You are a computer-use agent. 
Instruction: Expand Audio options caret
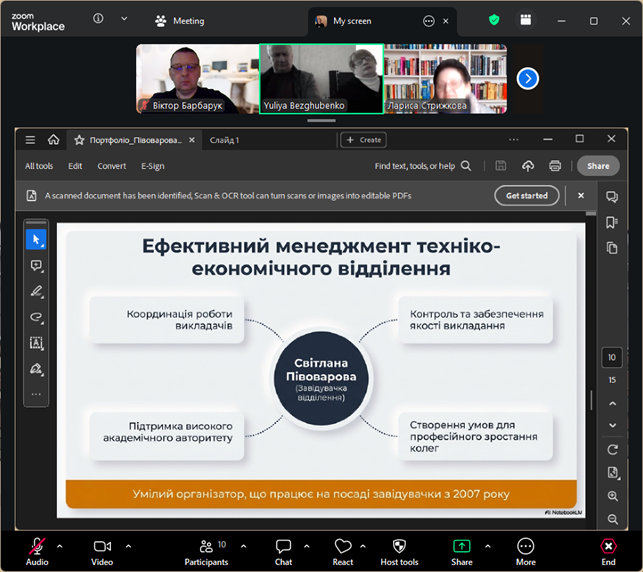pos(59,546)
